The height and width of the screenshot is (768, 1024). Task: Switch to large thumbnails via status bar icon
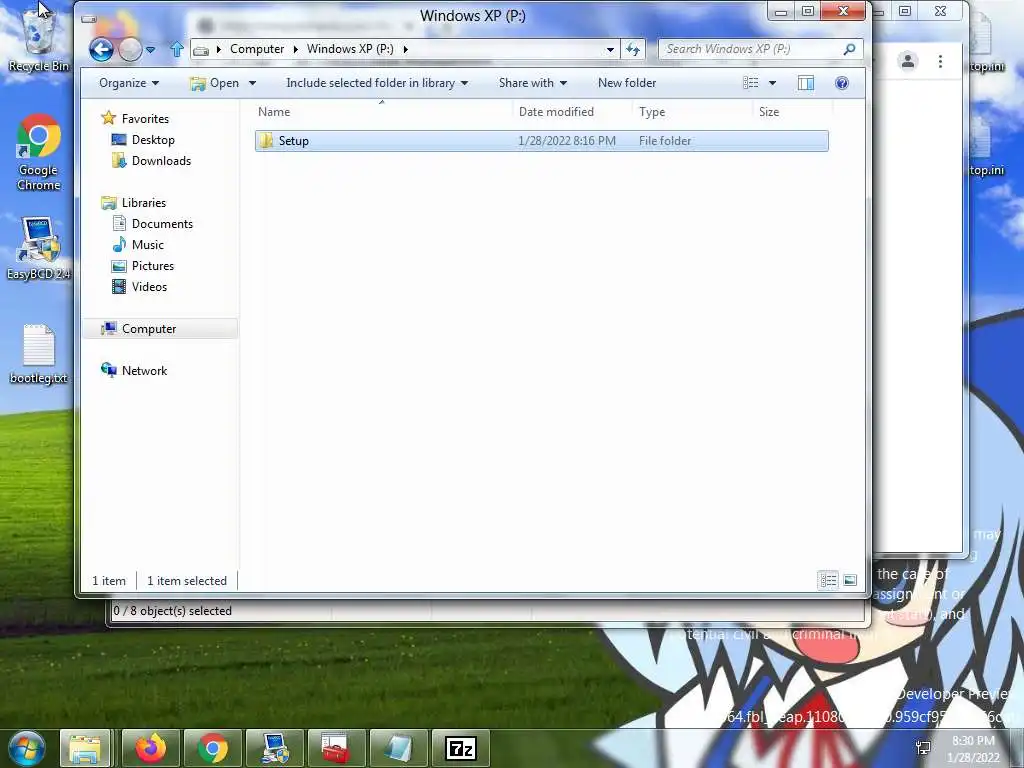(x=850, y=580)
